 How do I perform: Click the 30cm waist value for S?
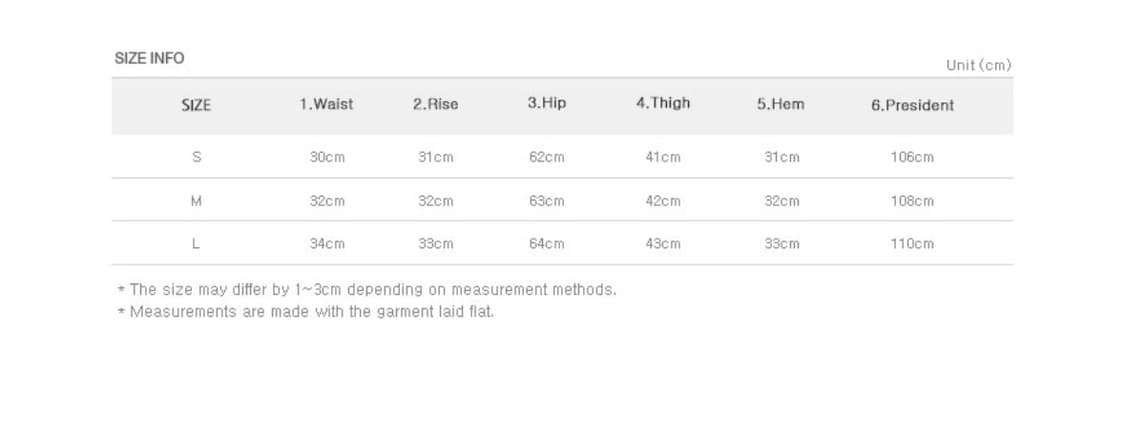[x=327, y=157]
